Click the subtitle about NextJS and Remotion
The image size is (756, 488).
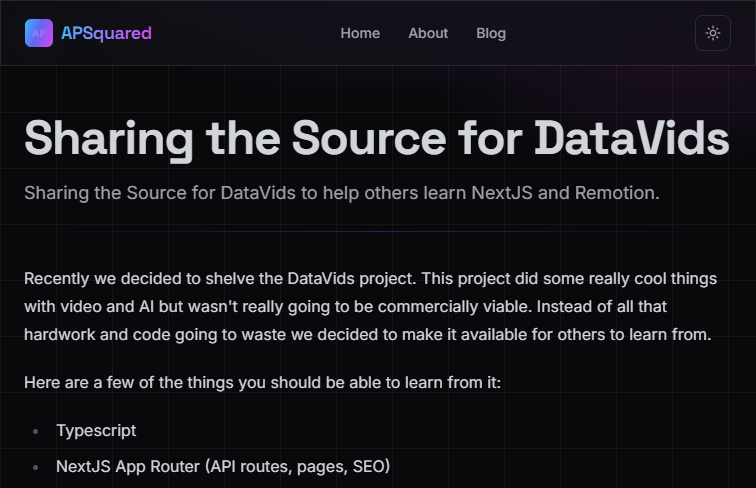tap(342, 193)
